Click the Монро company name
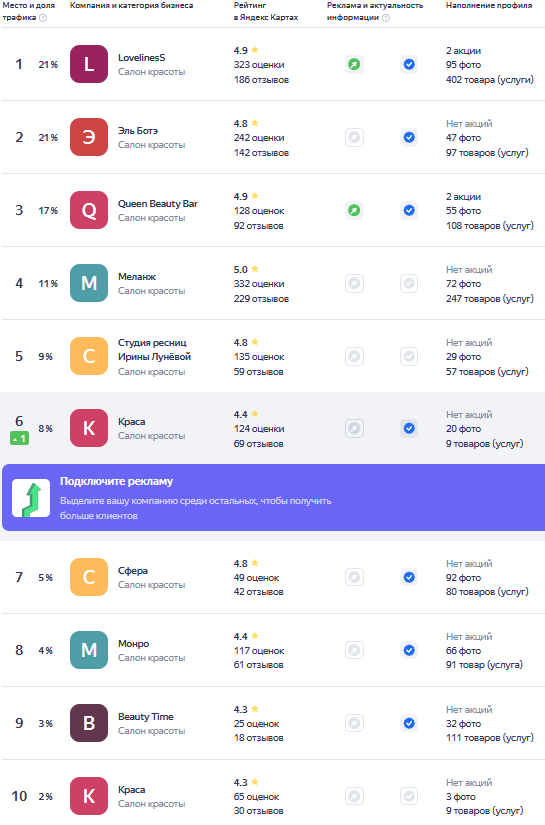The width and height of the screenshot is (545, 825). point(134,643)
